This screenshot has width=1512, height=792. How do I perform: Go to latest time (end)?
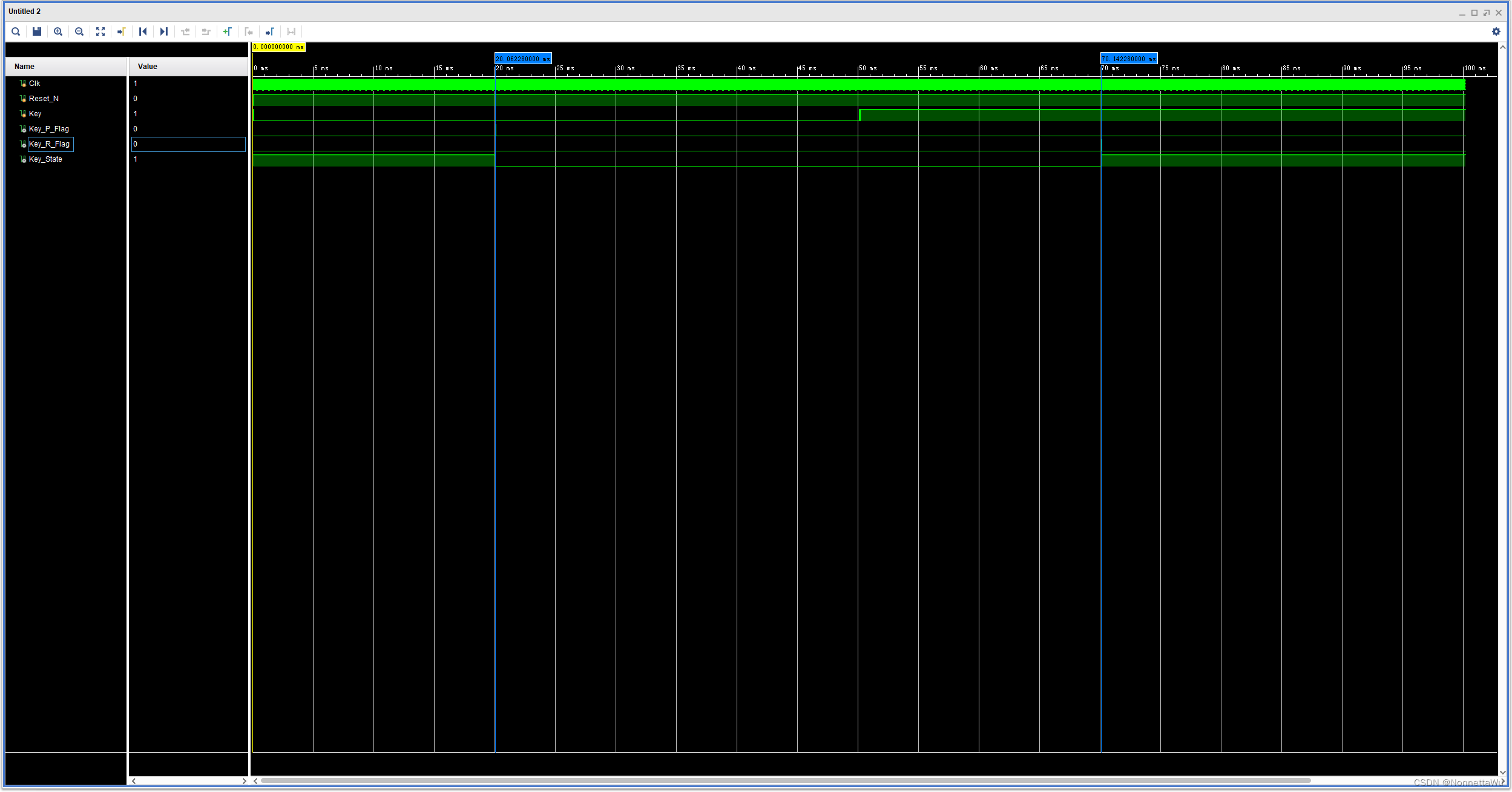click(164, 31)
